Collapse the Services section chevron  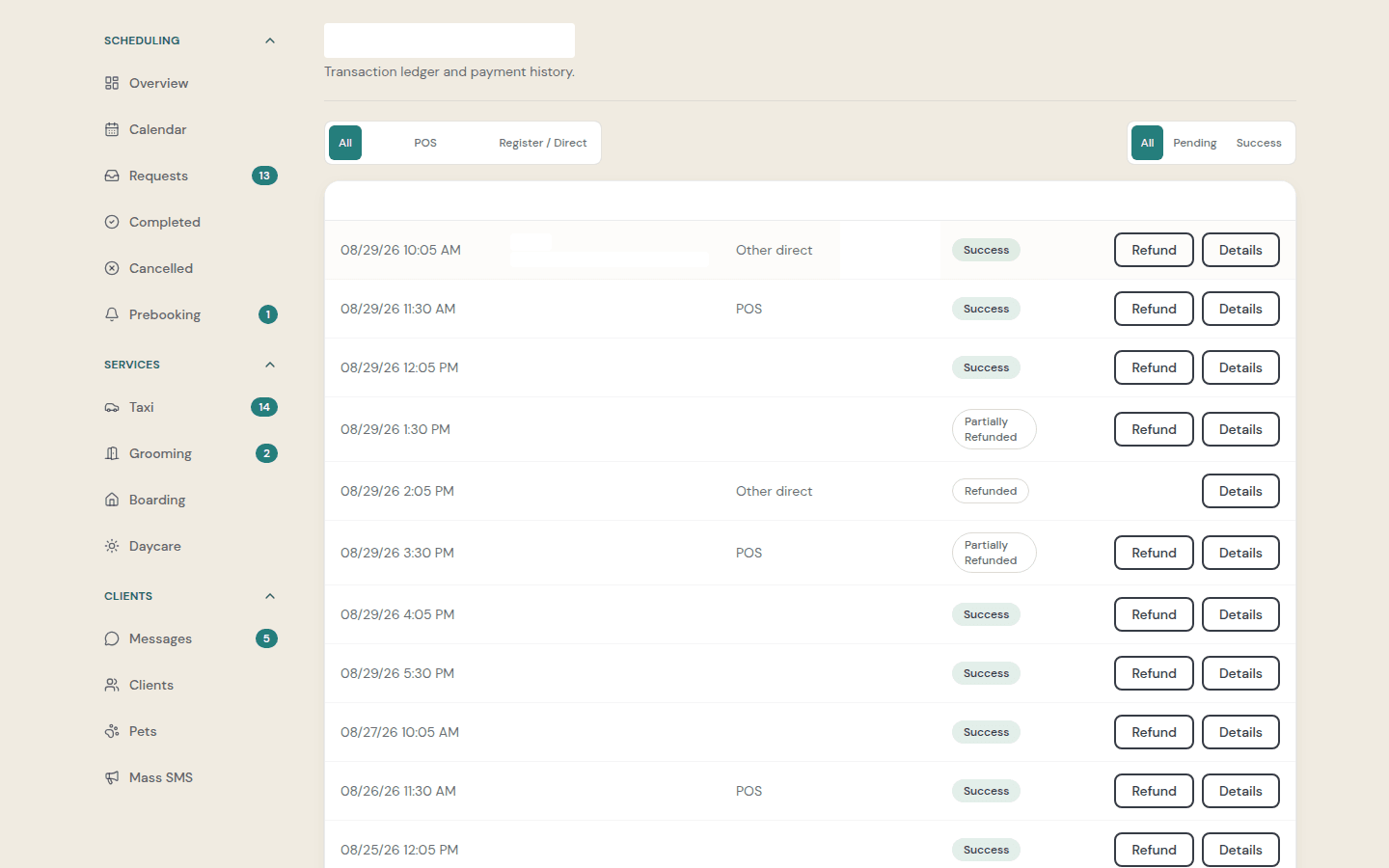pyautogui.click(x=270, y=365)
